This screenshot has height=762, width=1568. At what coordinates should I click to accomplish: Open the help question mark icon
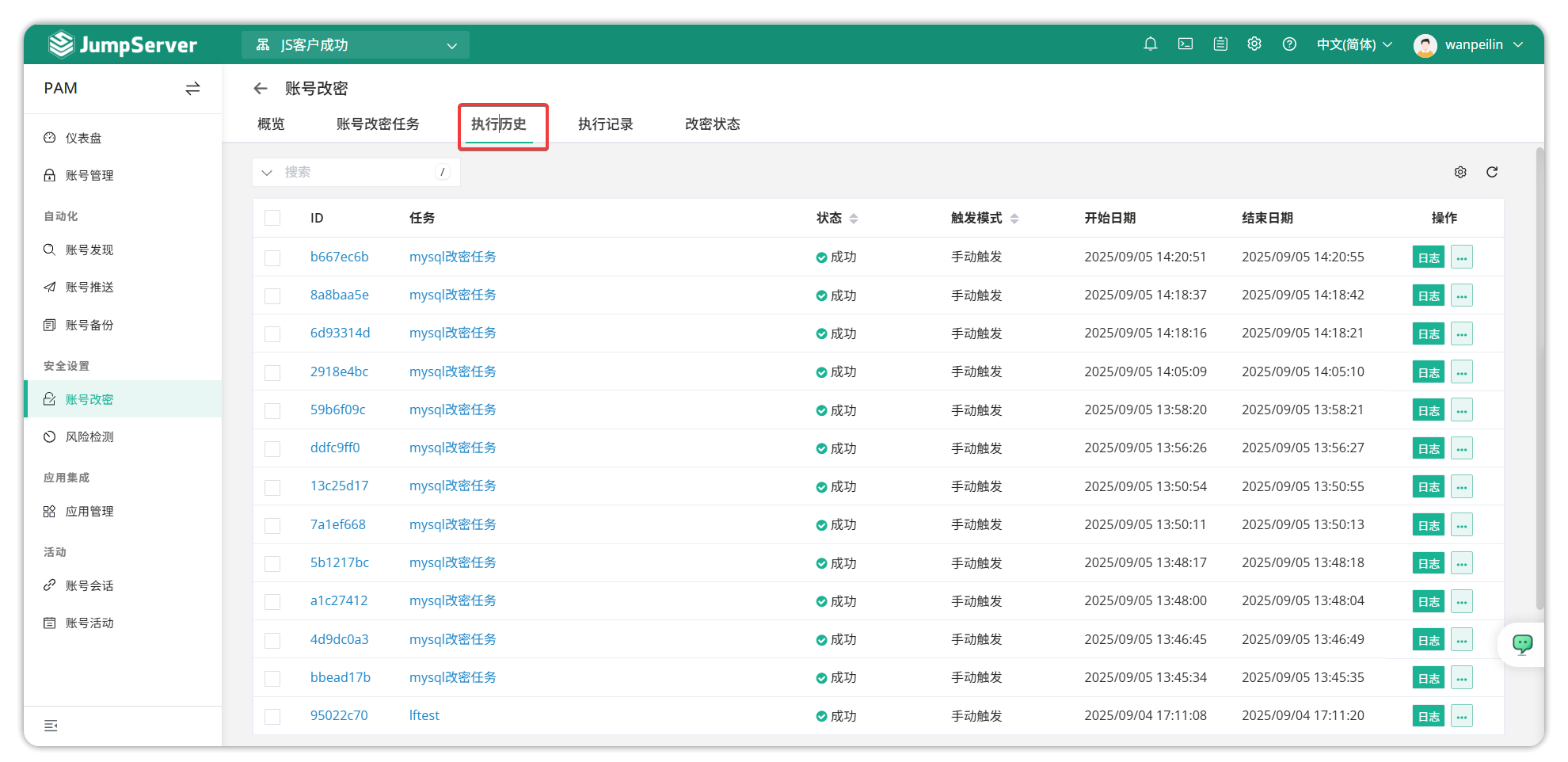point(1289,44)
